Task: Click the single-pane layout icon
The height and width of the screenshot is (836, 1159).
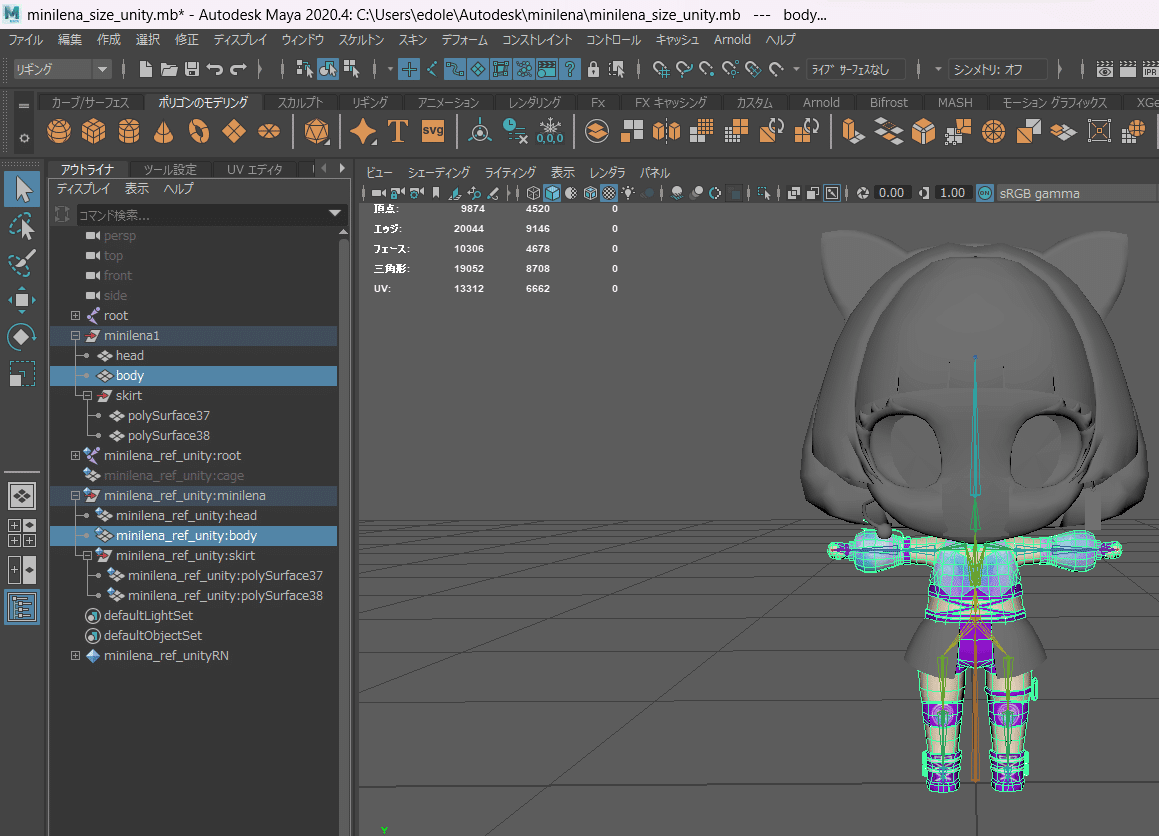Action: tap(22, 496)
